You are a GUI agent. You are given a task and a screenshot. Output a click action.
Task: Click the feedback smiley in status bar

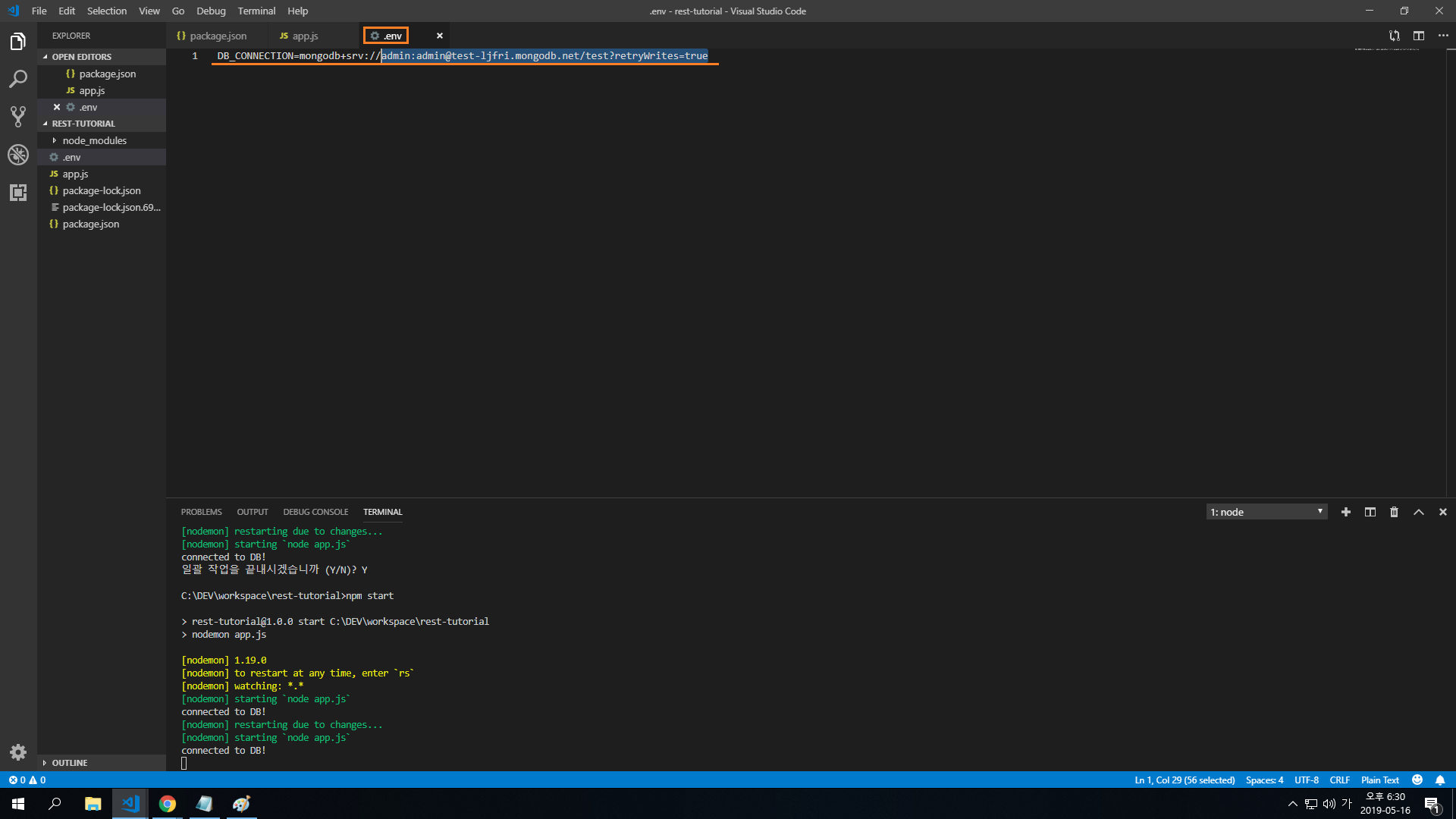pos(1417,780)
